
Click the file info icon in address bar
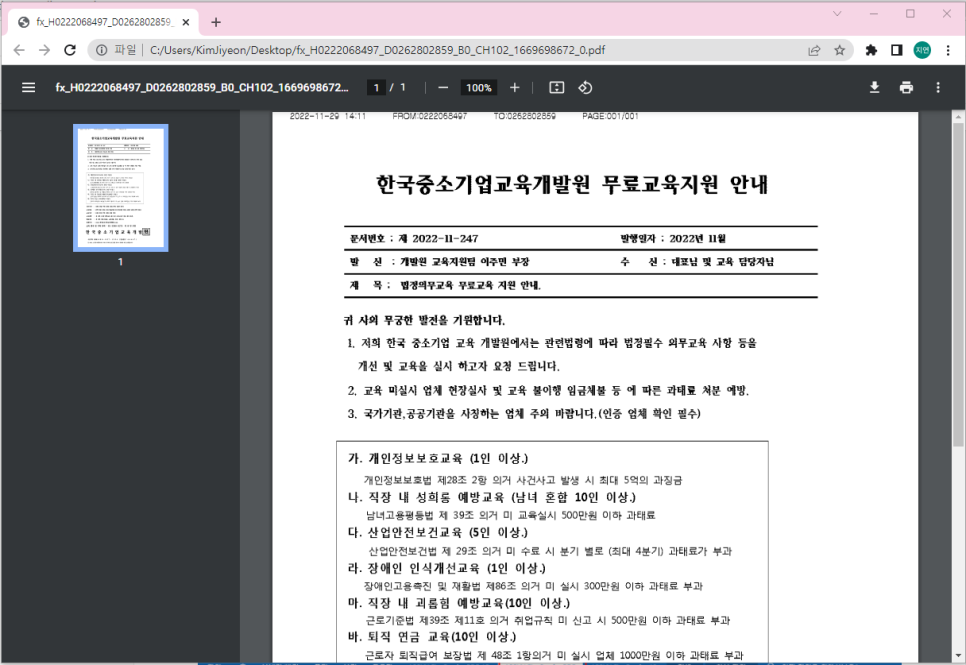pyautogui.click(x=102, y=50)
